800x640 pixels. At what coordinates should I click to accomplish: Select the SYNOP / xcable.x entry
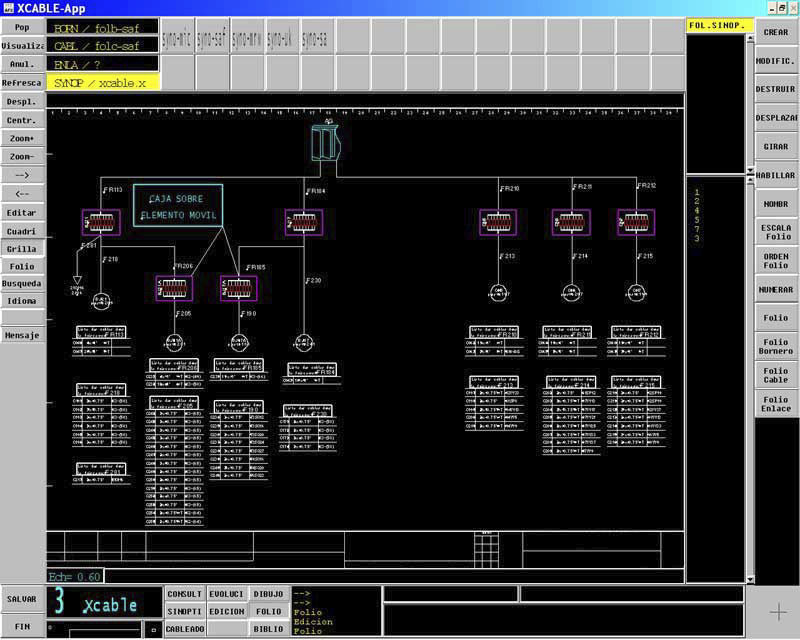[x=103, y=83]
